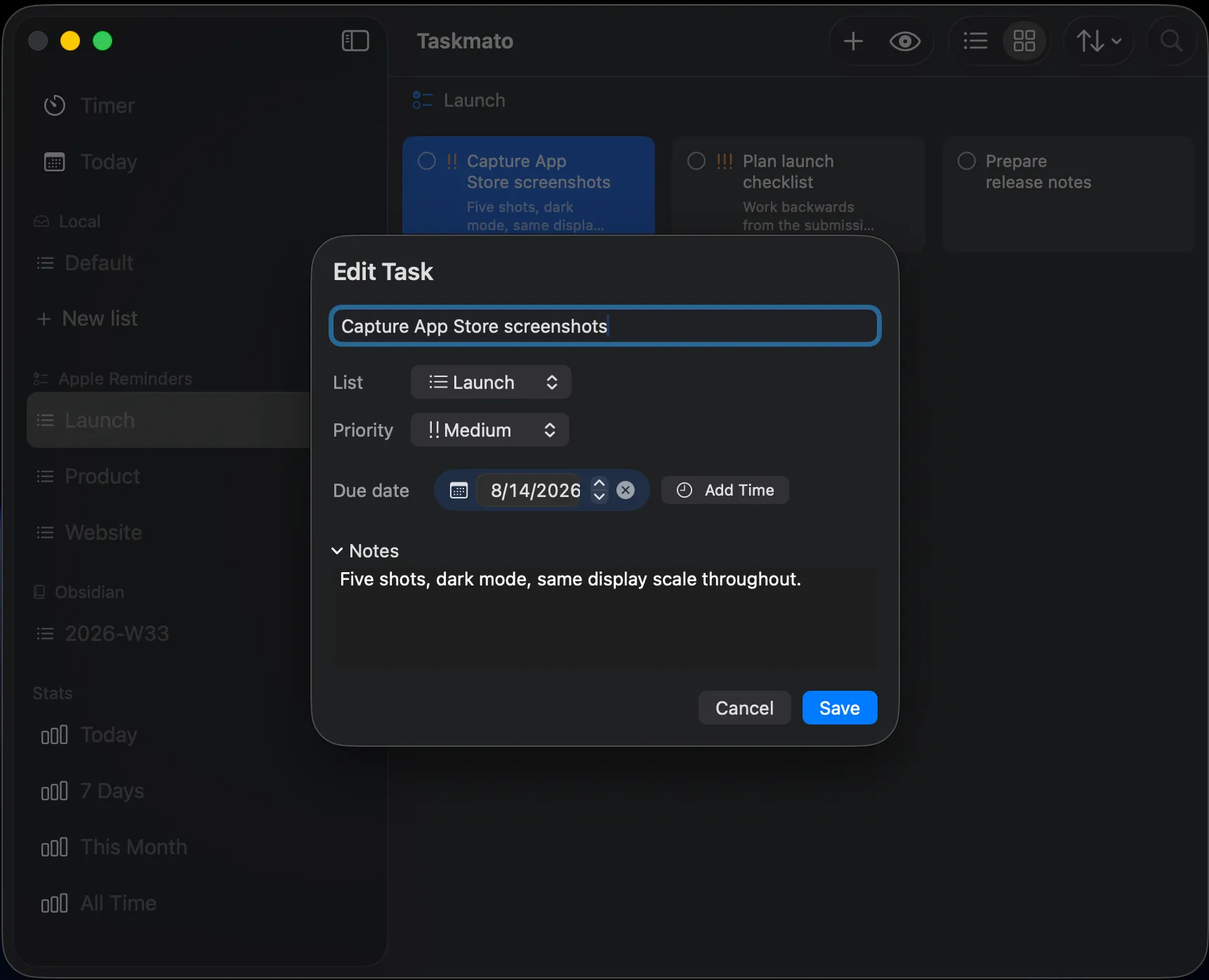Mark Plan launch checklist as done
Screen dimensions: 1209x980
pyautogui.click(x=696, y=161)
